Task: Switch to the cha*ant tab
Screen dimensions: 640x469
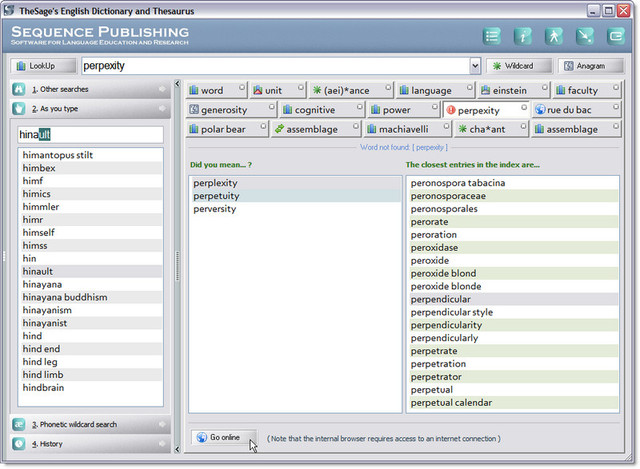Action: pos(491,129)
